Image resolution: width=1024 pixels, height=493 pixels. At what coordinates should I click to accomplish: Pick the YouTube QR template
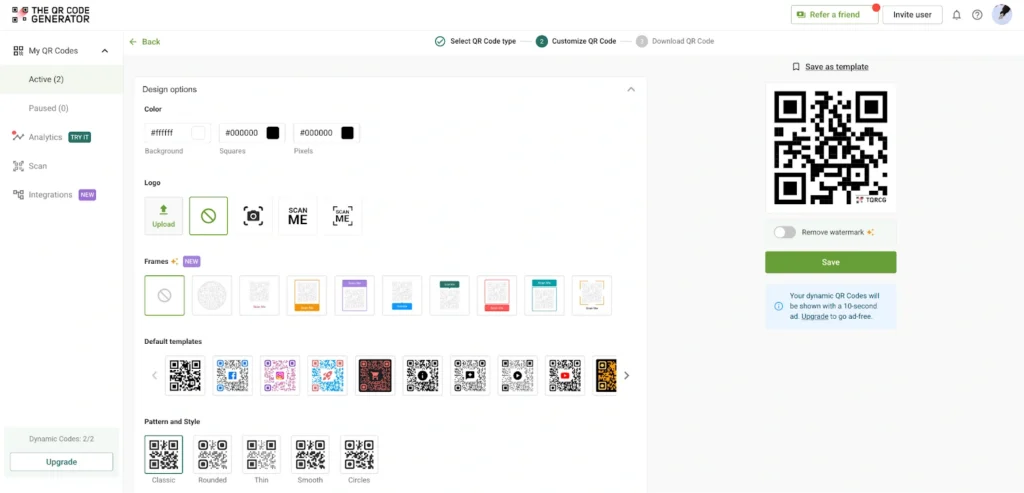565,375
